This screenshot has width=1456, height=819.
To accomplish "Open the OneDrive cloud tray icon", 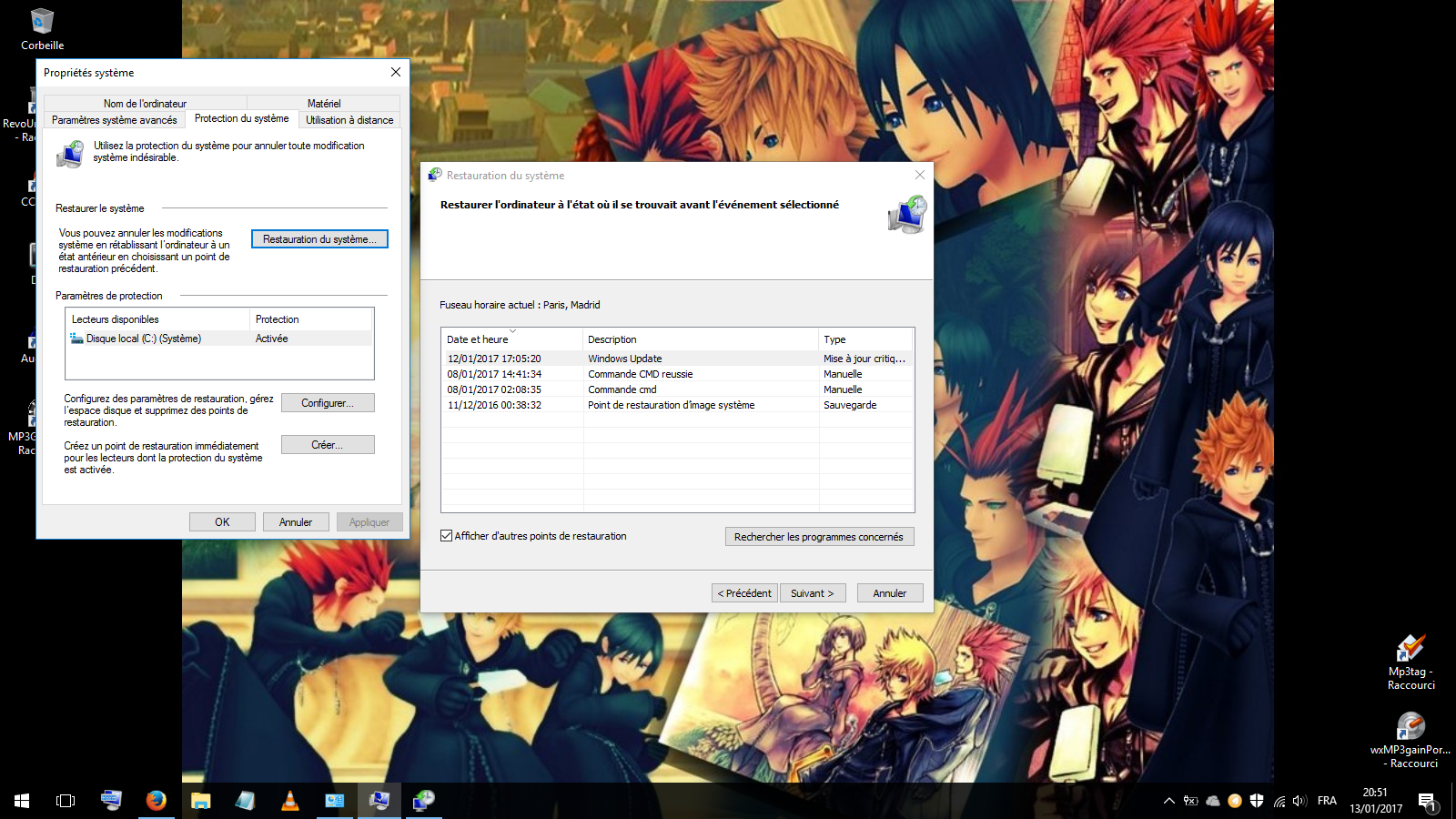I will point(1213,801).
